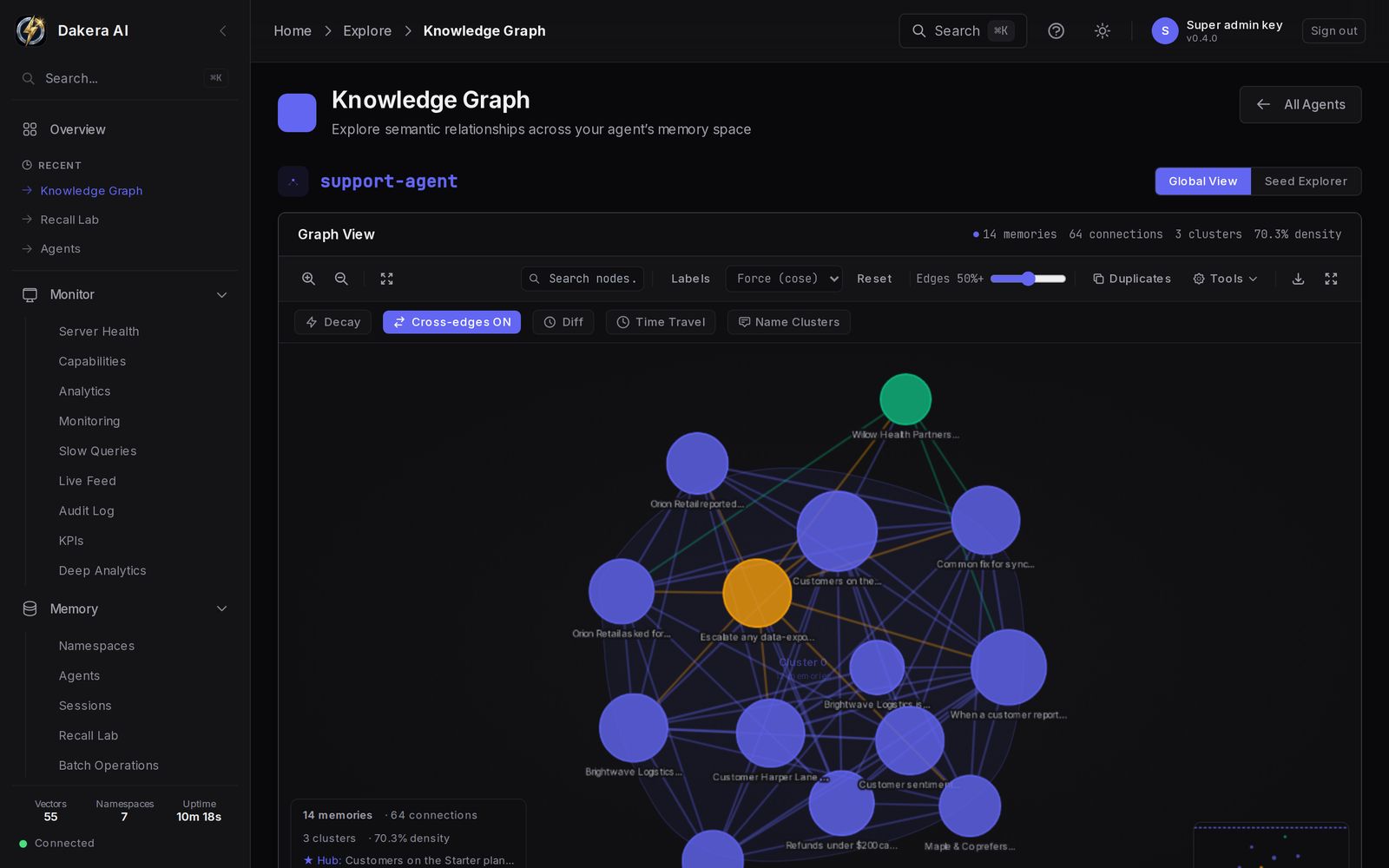Open Slow Queries in sidebar

click(97, 451)
